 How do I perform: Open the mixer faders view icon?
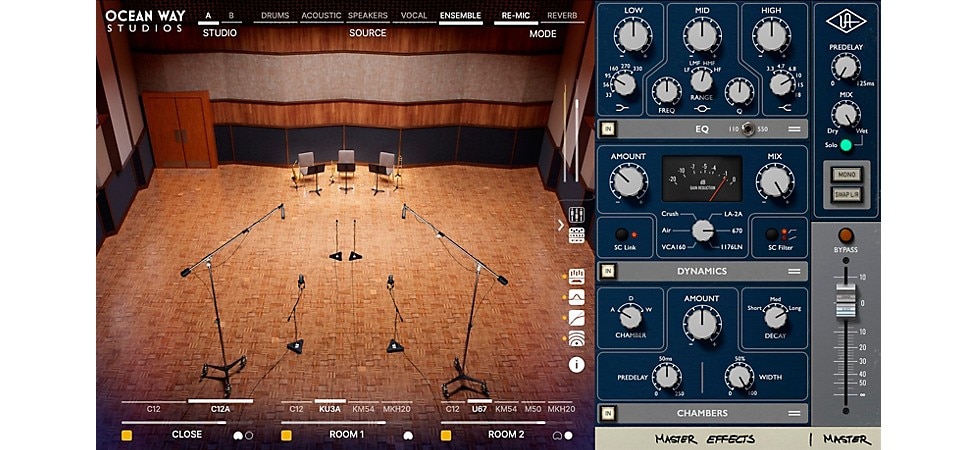pyautogui.click(x=576, y=215)
